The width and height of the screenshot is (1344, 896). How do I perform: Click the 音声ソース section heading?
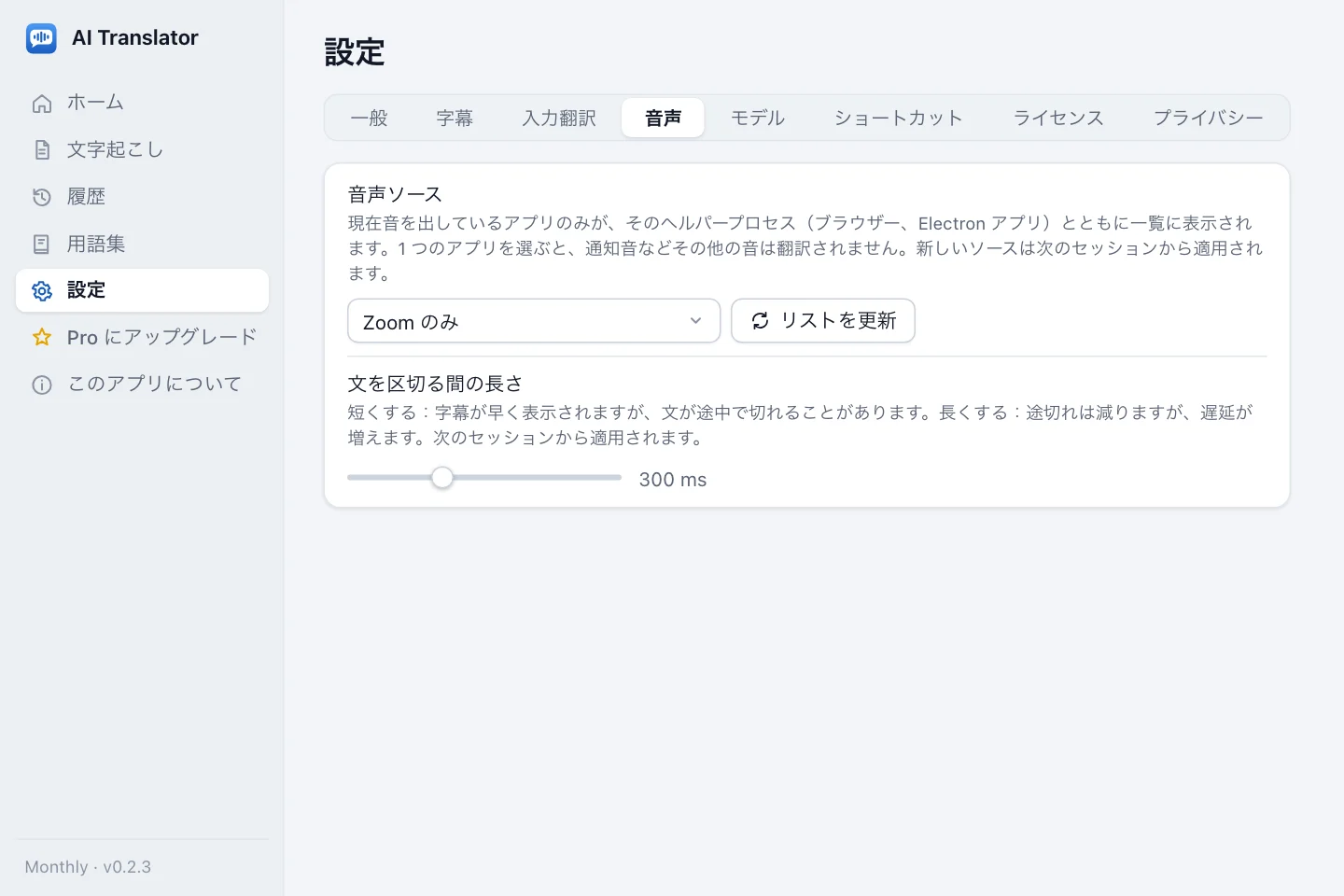[x=395, y=194]
